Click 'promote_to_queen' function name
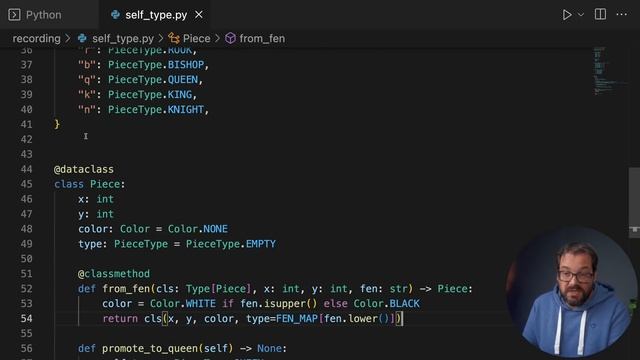Viewport: 640px width, 360px height. pos(150,349)
